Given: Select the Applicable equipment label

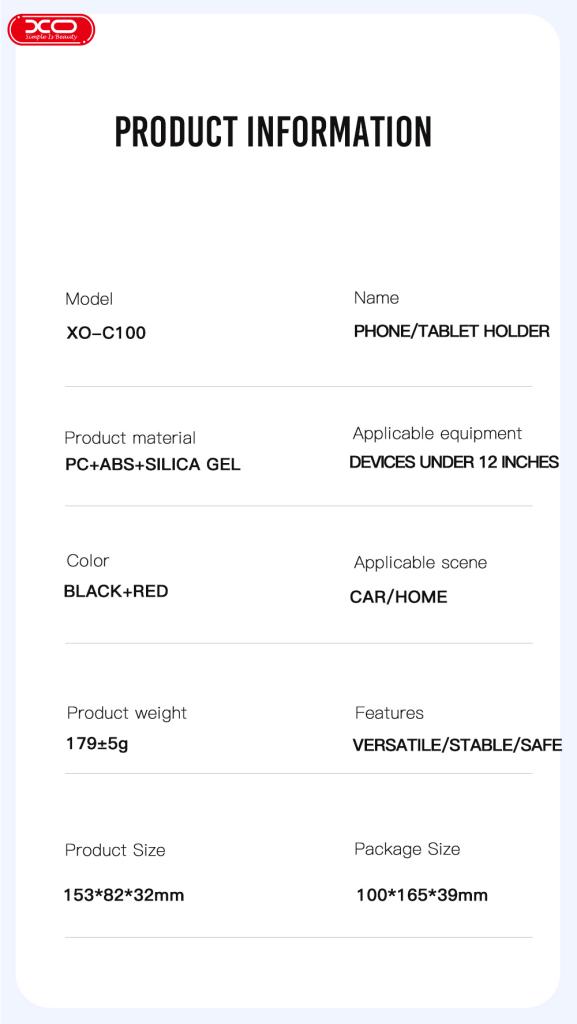Looking at the screenshot, I should [437, 434].
